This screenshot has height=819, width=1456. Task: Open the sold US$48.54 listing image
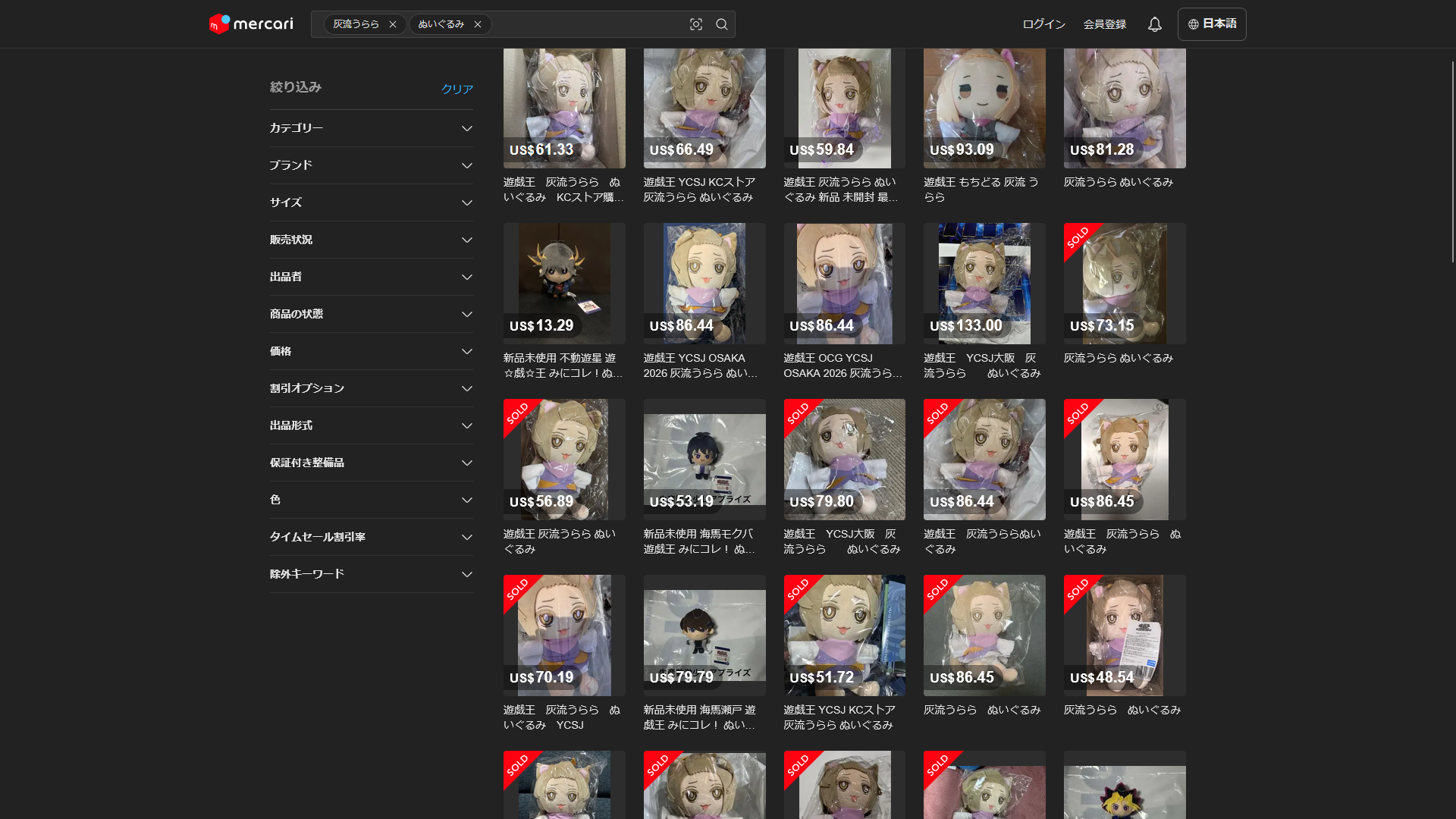[x=1125, y=635]
